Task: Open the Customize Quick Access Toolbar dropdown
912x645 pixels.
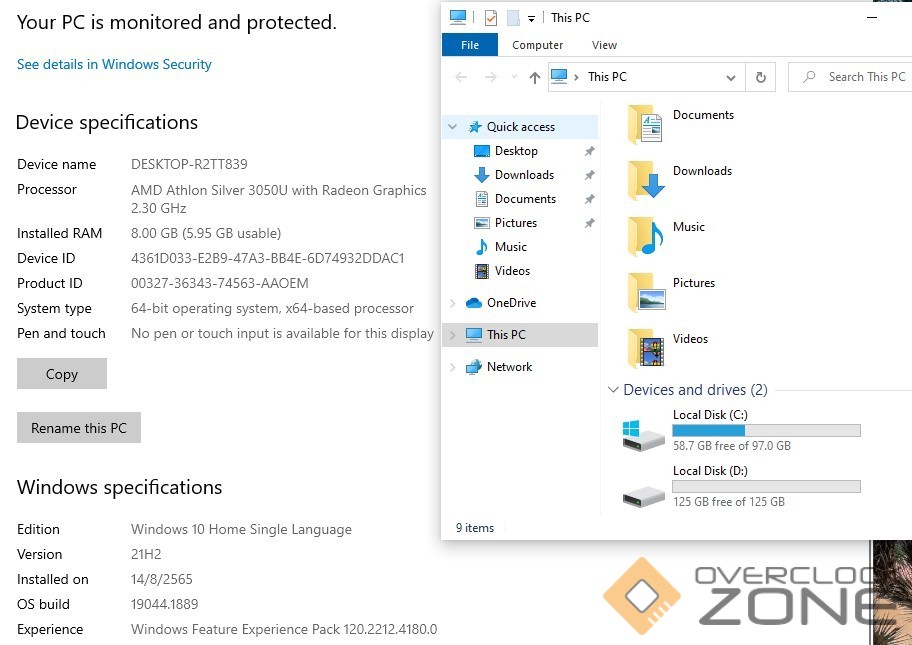Action: pos(532,17)
